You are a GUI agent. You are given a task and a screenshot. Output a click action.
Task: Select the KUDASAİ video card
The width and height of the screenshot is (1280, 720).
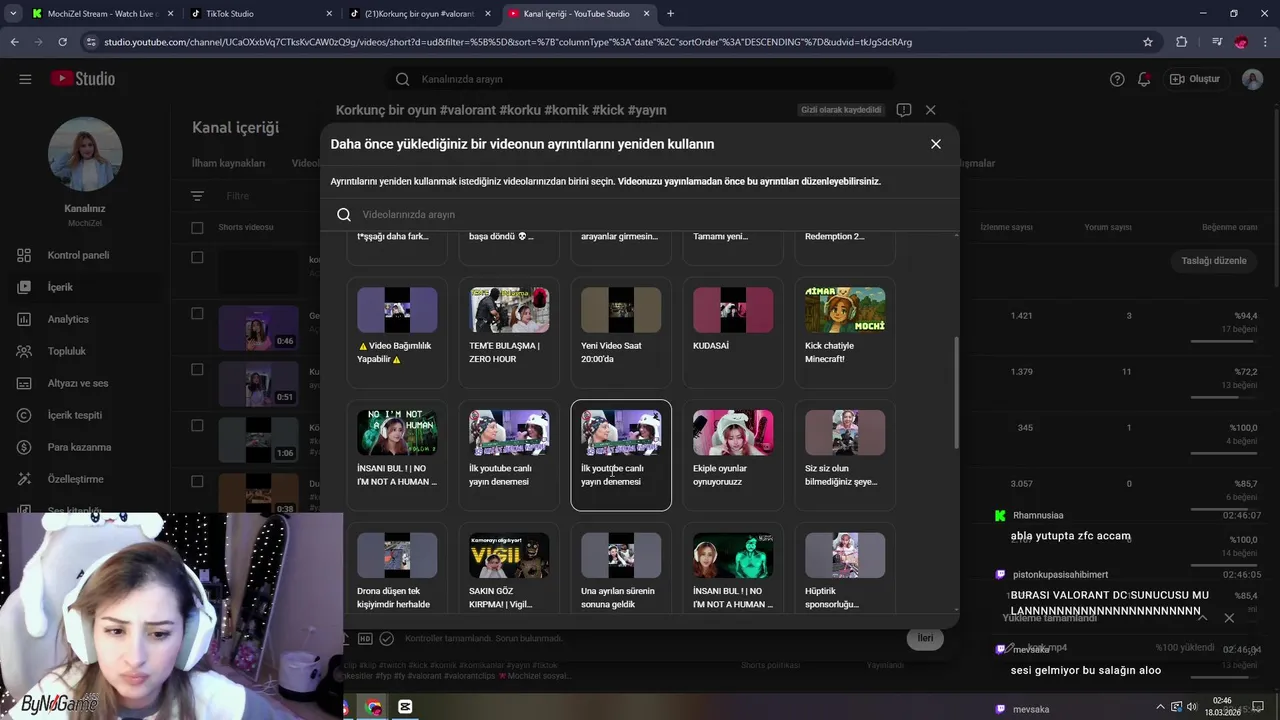point(733,333)
